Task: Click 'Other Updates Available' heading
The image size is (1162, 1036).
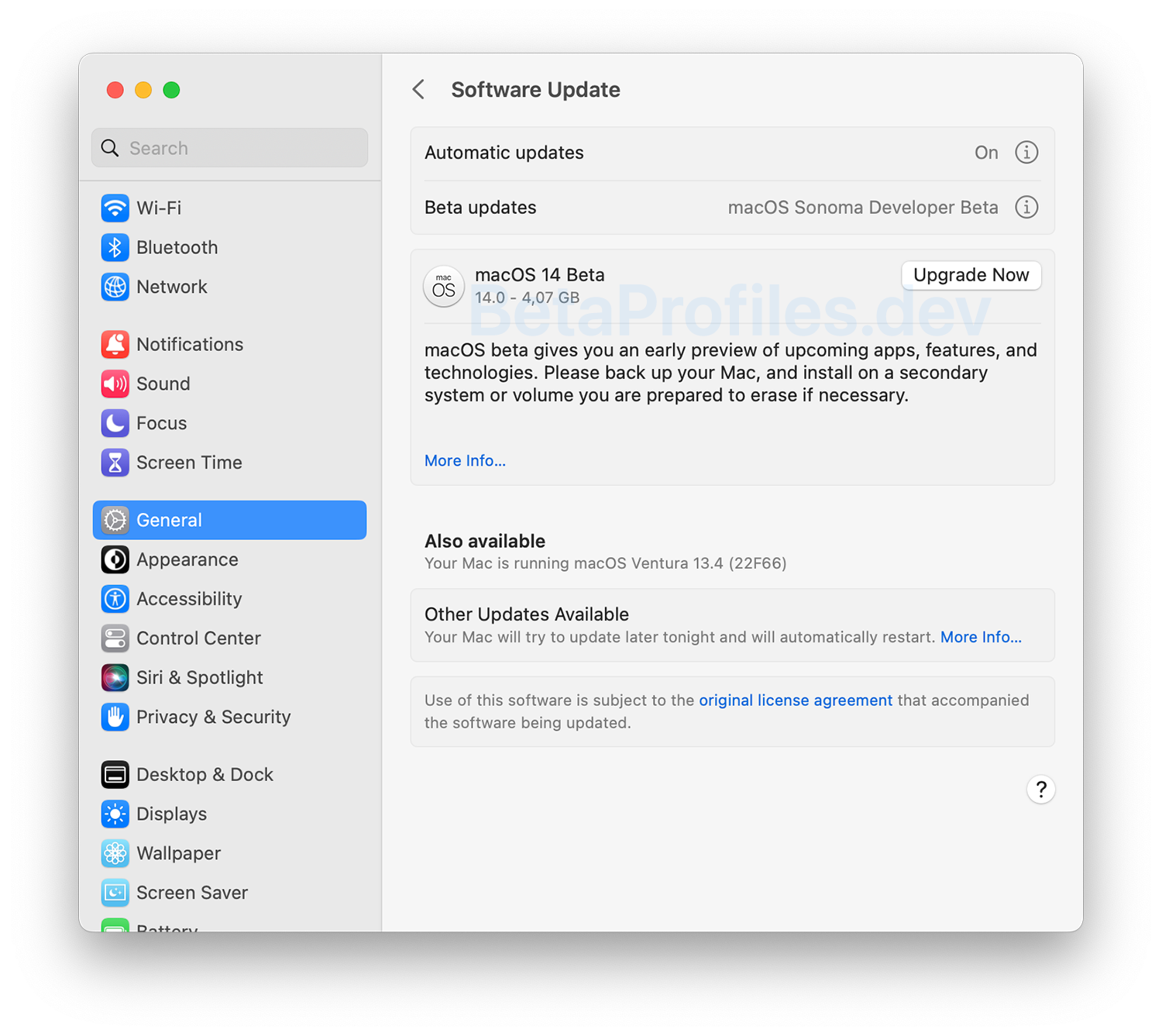Action: point(527,614)
